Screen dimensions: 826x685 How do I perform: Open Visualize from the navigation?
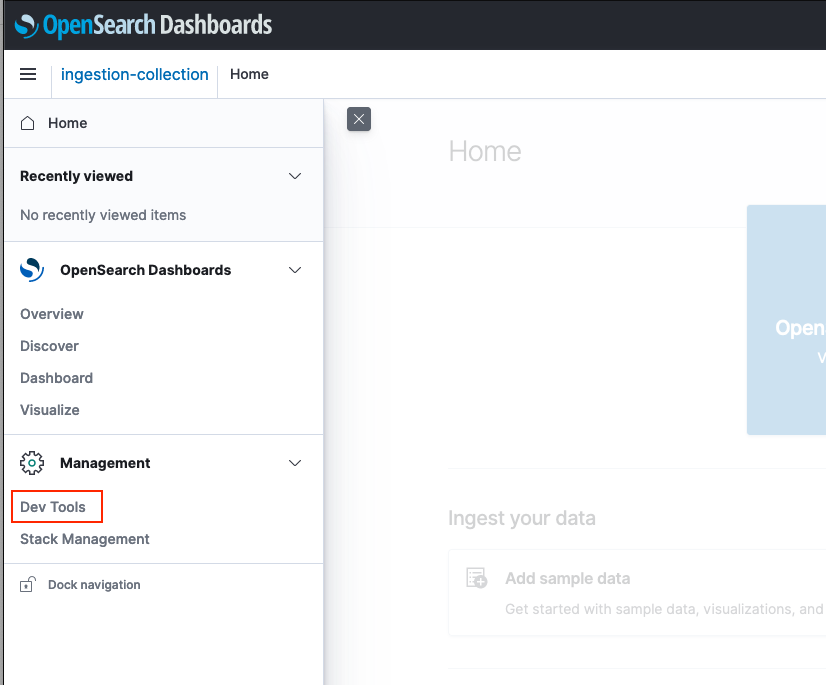click(50, 410)
